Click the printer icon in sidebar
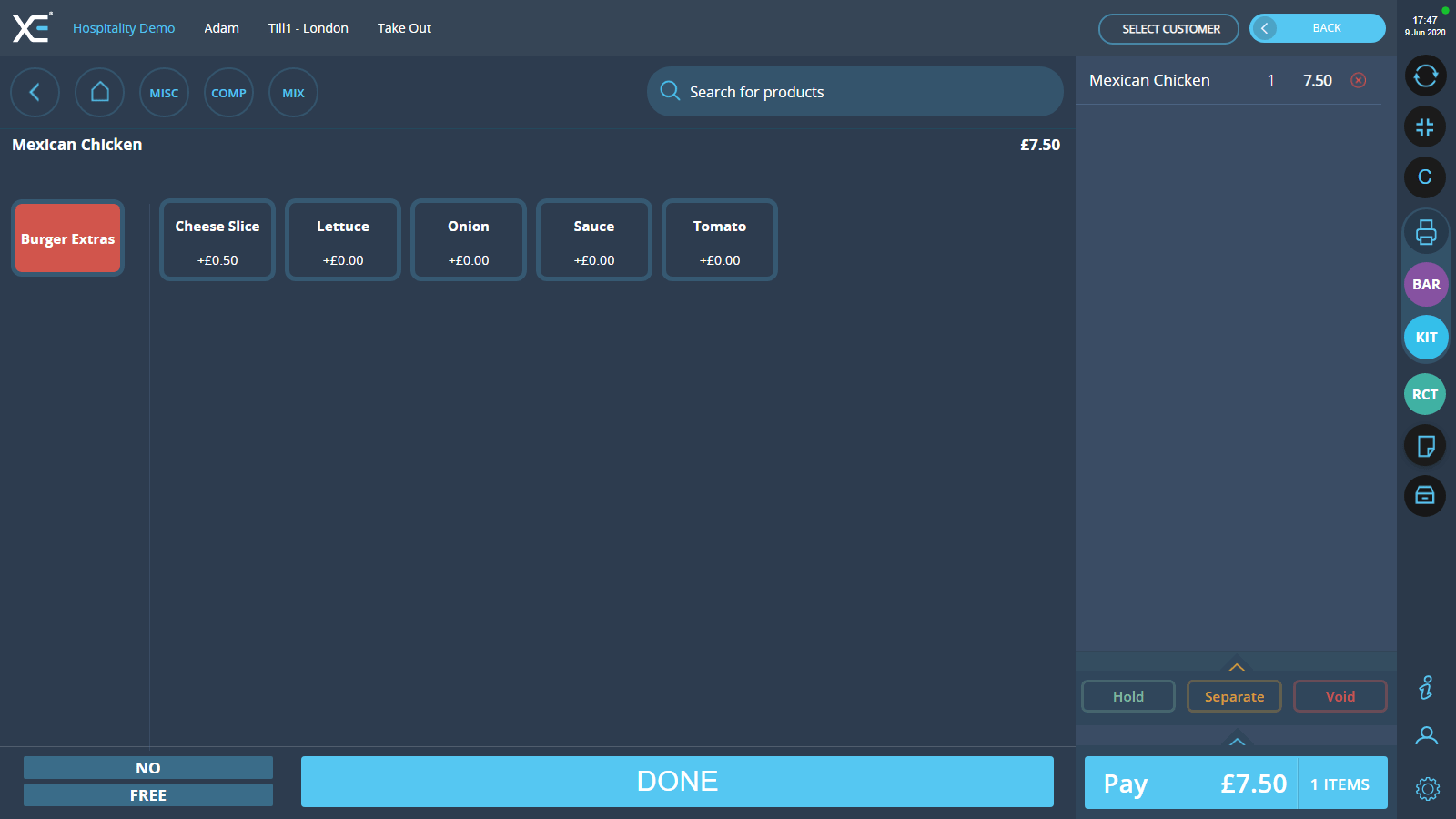 (x=1425, y=233)
